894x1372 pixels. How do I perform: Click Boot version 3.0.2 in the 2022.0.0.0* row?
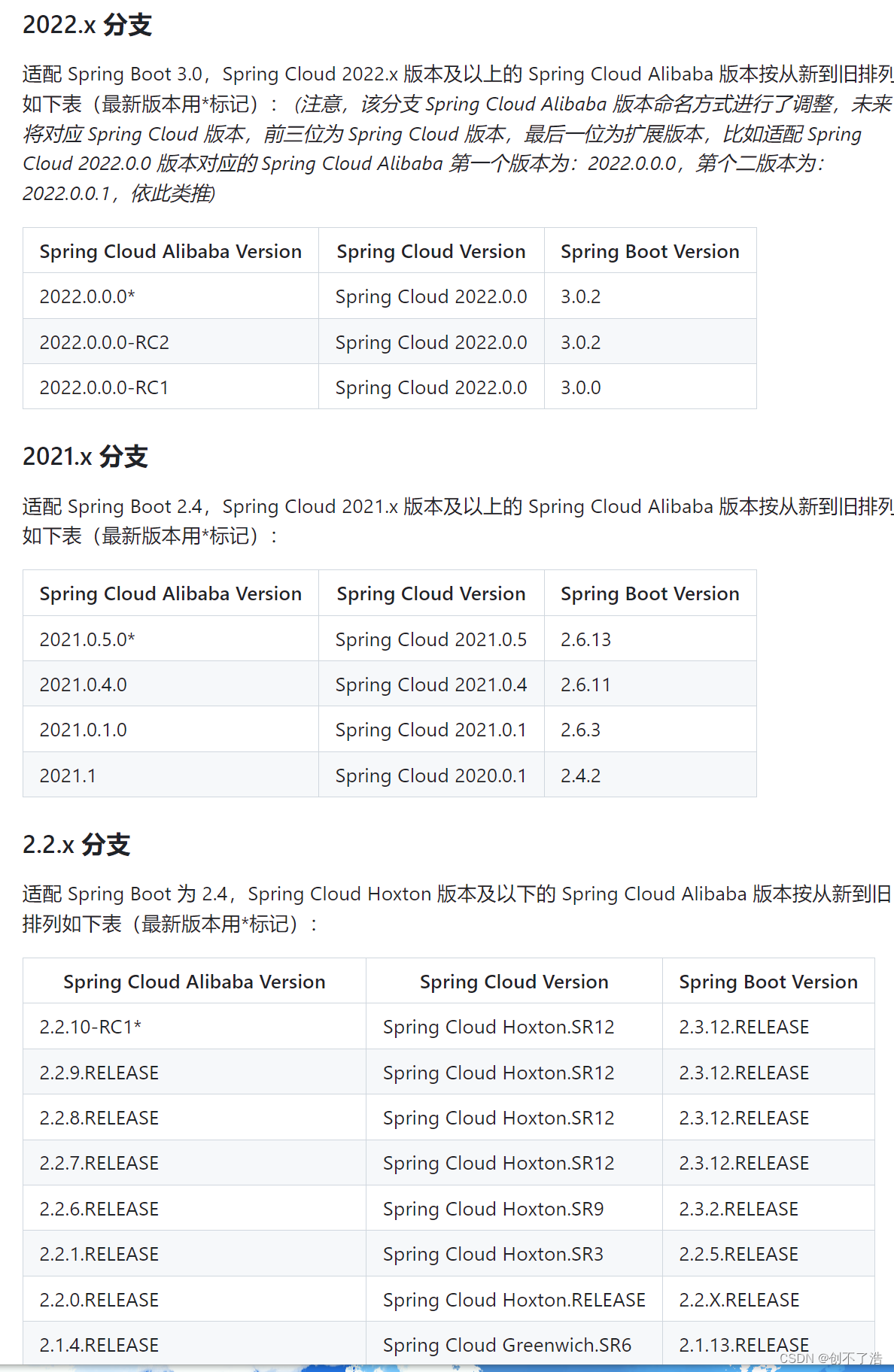tap(650, 296)
